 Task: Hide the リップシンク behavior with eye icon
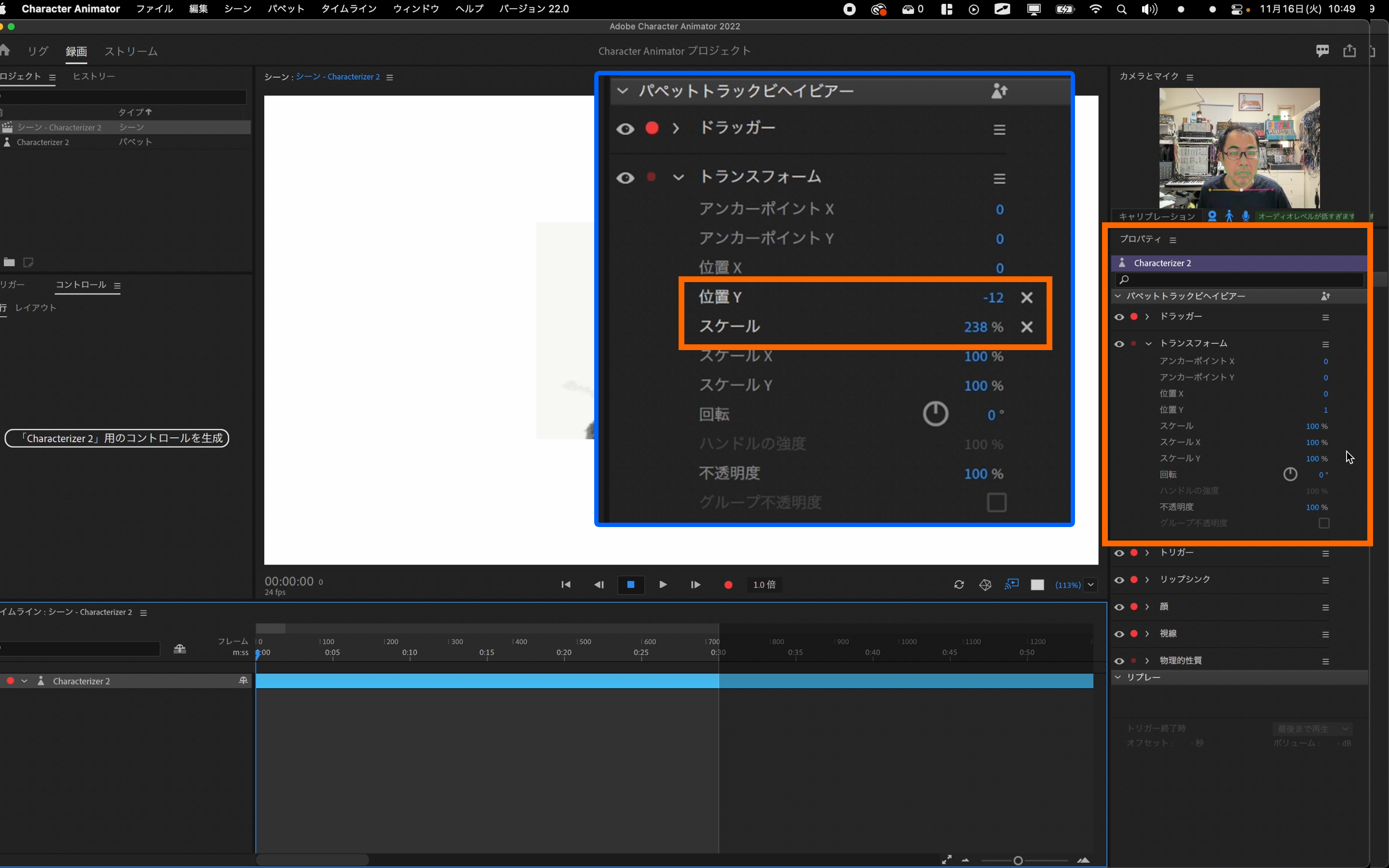[x=1118, y=580]
